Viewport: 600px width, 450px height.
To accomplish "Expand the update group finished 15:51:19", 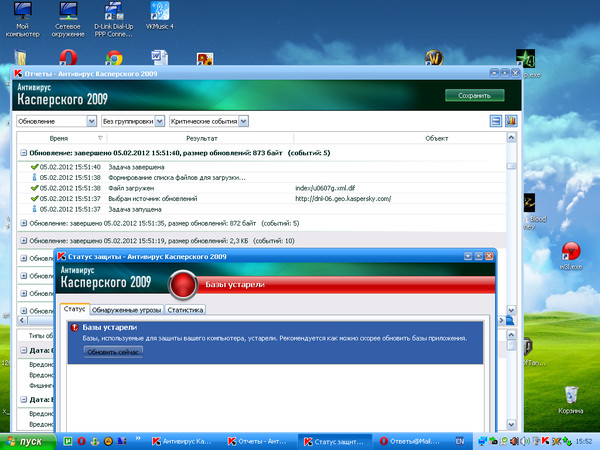I will click(x=23, y=241).
